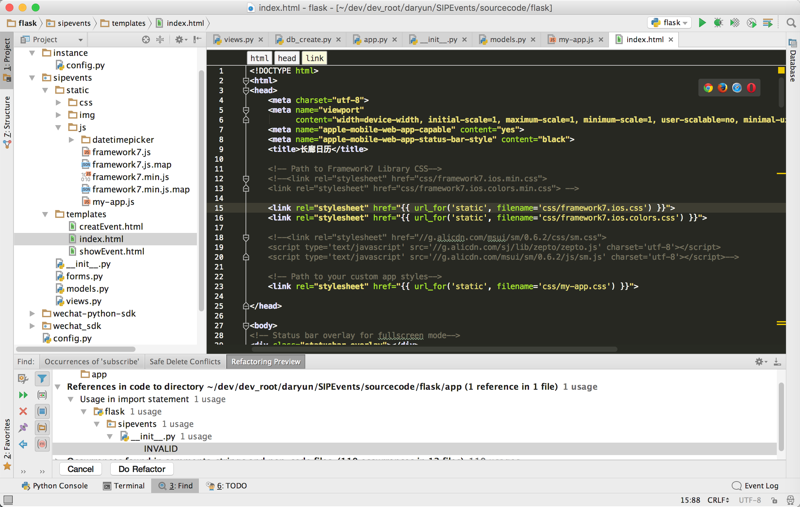Select the Safe Delete Conflicts tab

point(185,362)
